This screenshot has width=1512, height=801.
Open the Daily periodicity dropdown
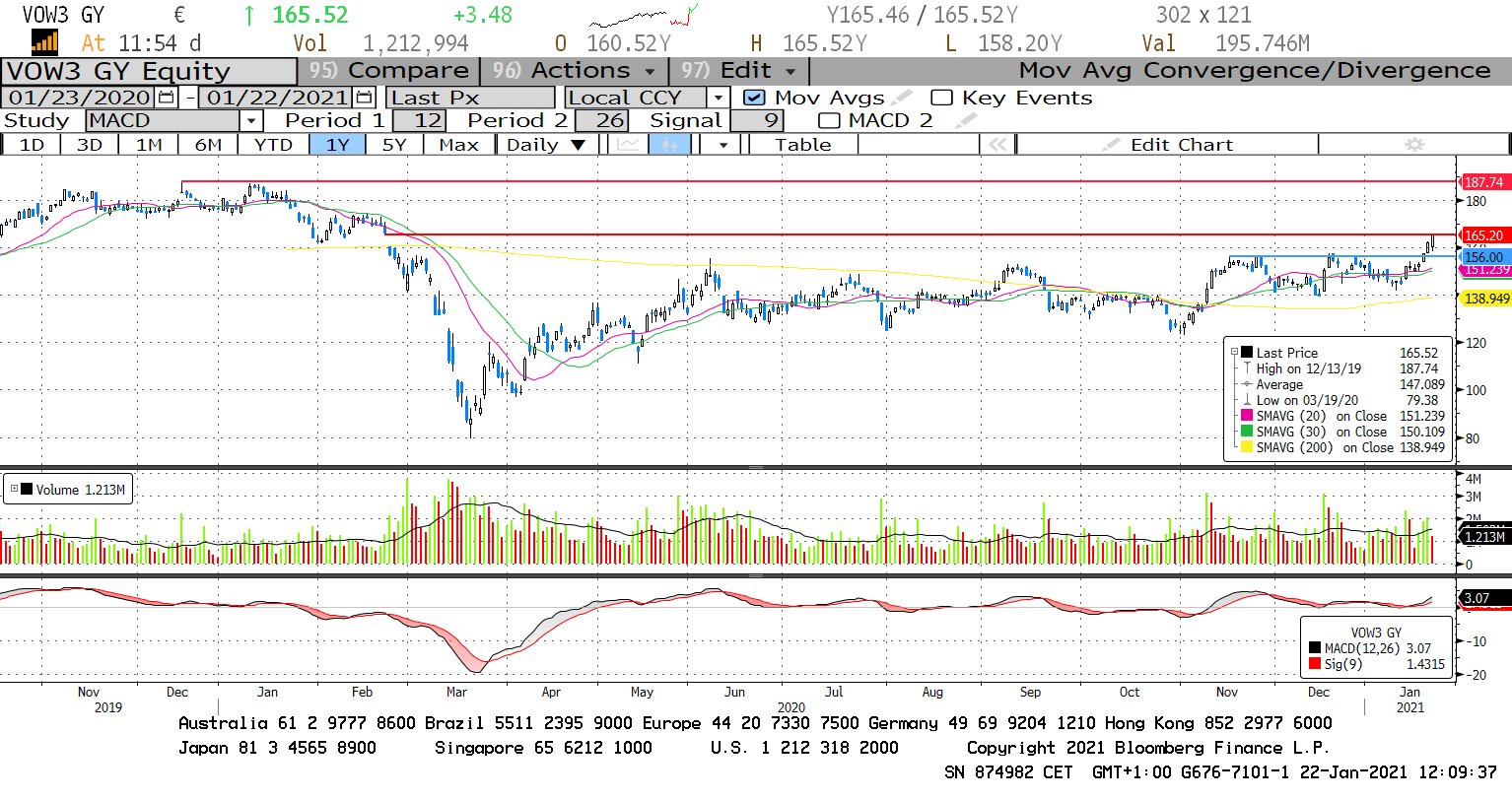(x=545, y=145)
